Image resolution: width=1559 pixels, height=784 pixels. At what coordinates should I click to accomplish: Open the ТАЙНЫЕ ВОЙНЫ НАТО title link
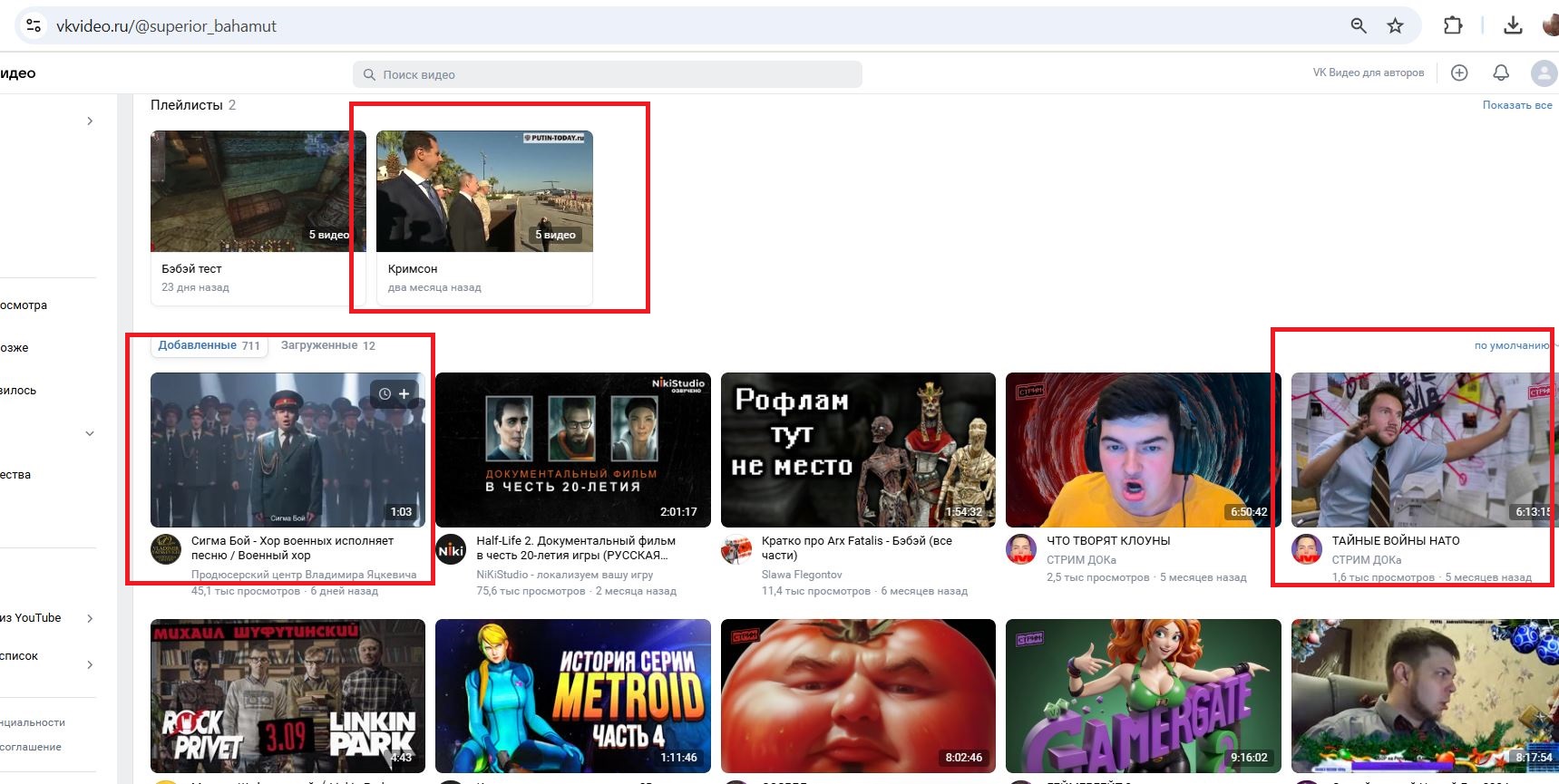[1396, 541]
